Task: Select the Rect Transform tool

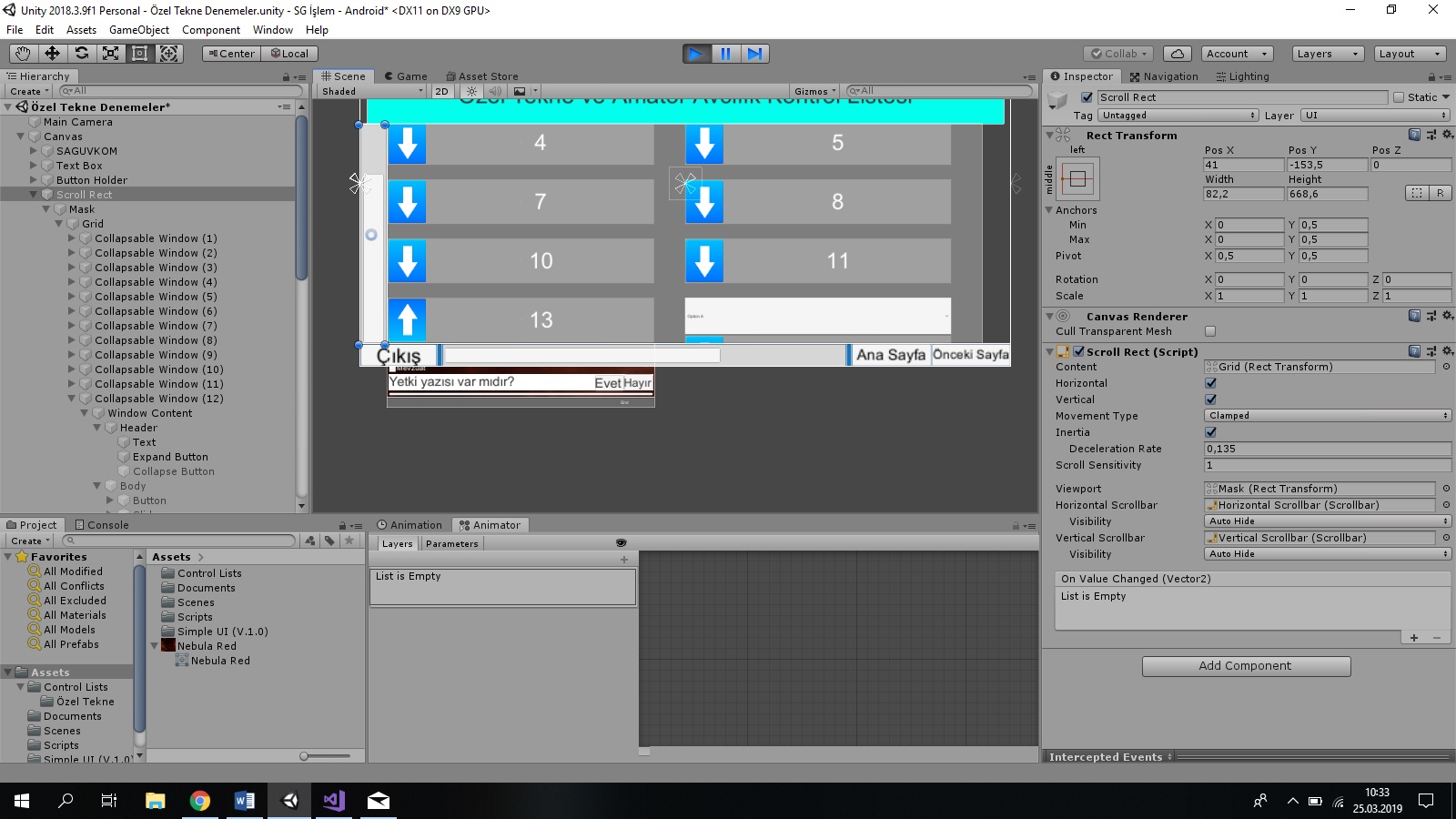Action: 139,54
